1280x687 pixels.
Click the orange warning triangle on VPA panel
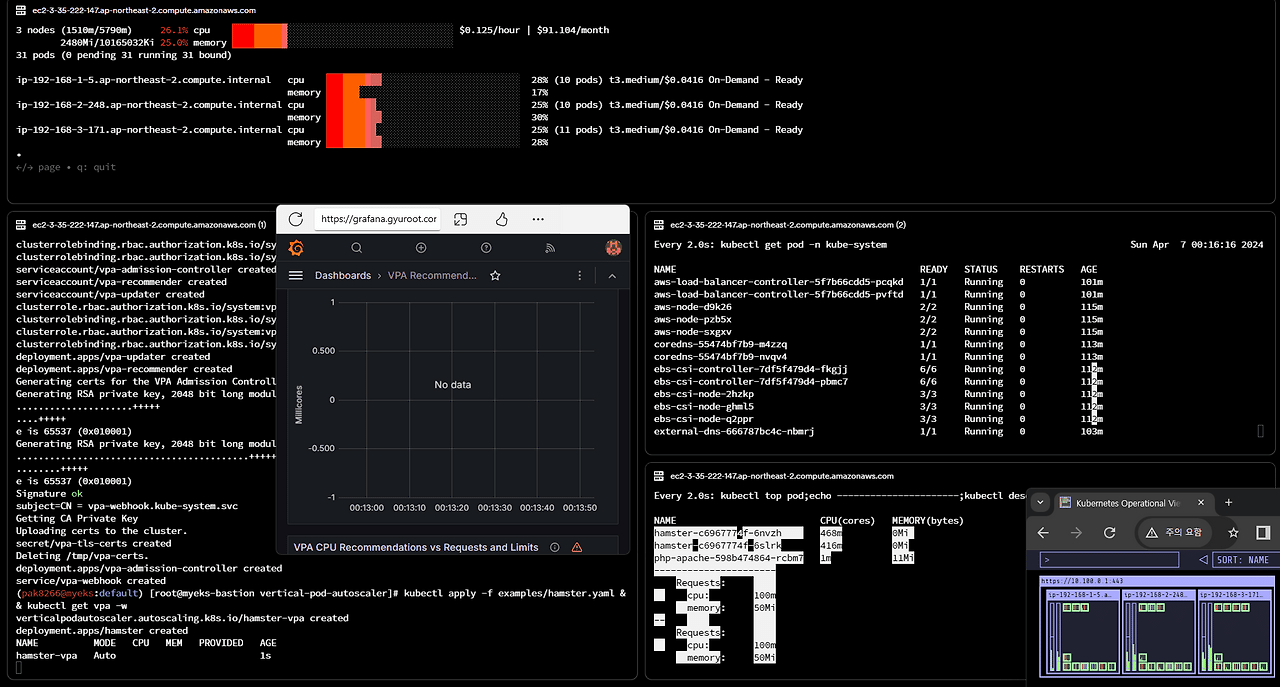coord(577,547)
